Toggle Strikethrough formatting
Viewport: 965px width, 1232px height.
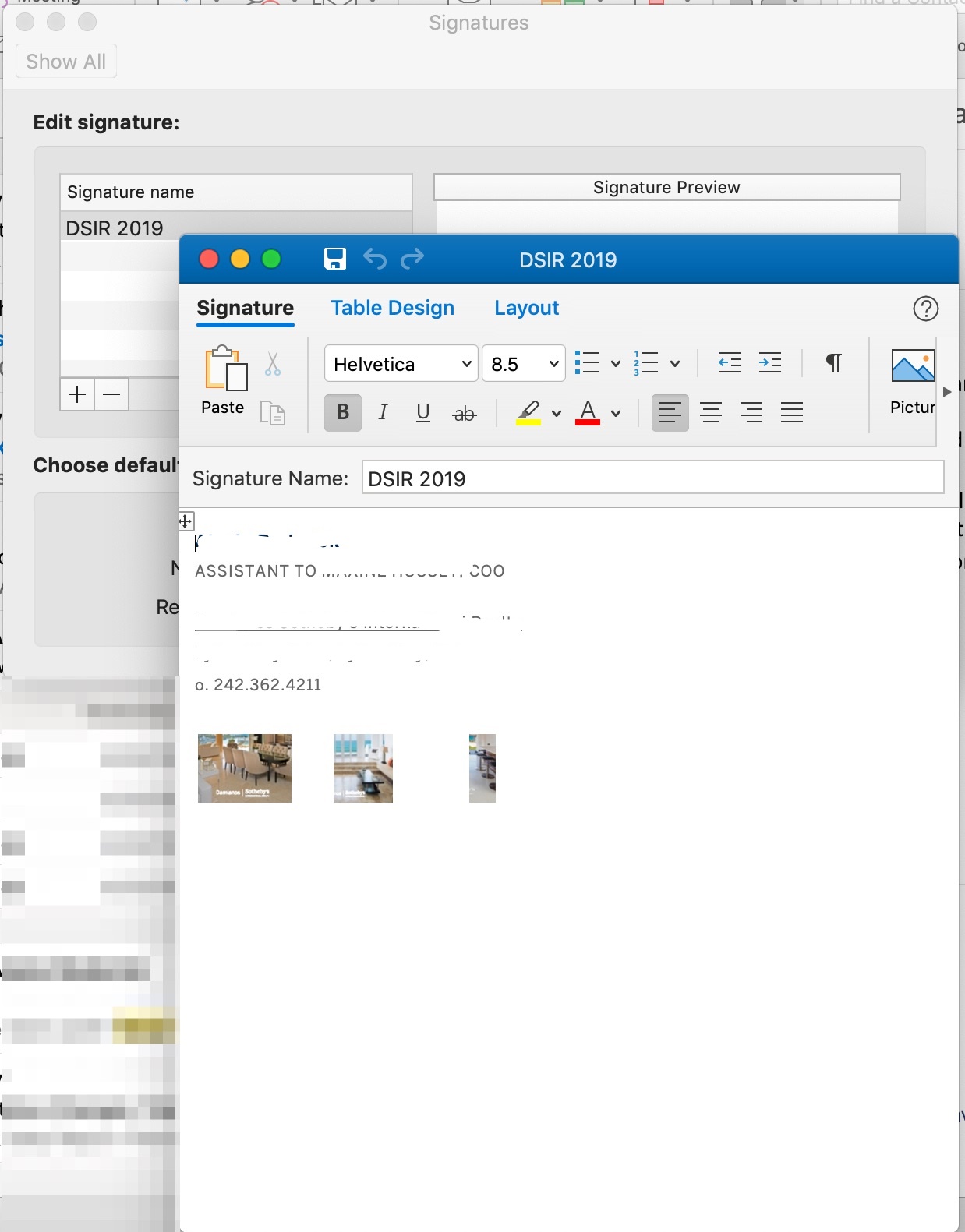point(465,414)
